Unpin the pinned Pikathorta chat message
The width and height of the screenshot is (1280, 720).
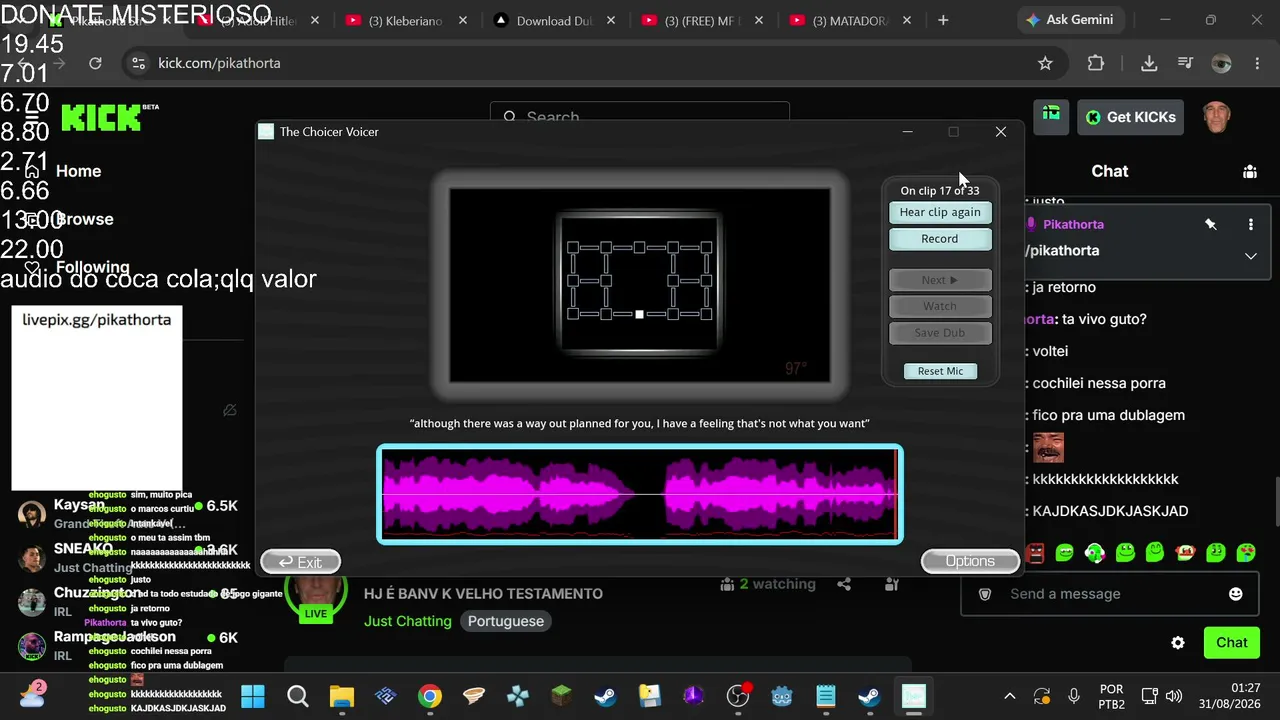point(1211,225)
